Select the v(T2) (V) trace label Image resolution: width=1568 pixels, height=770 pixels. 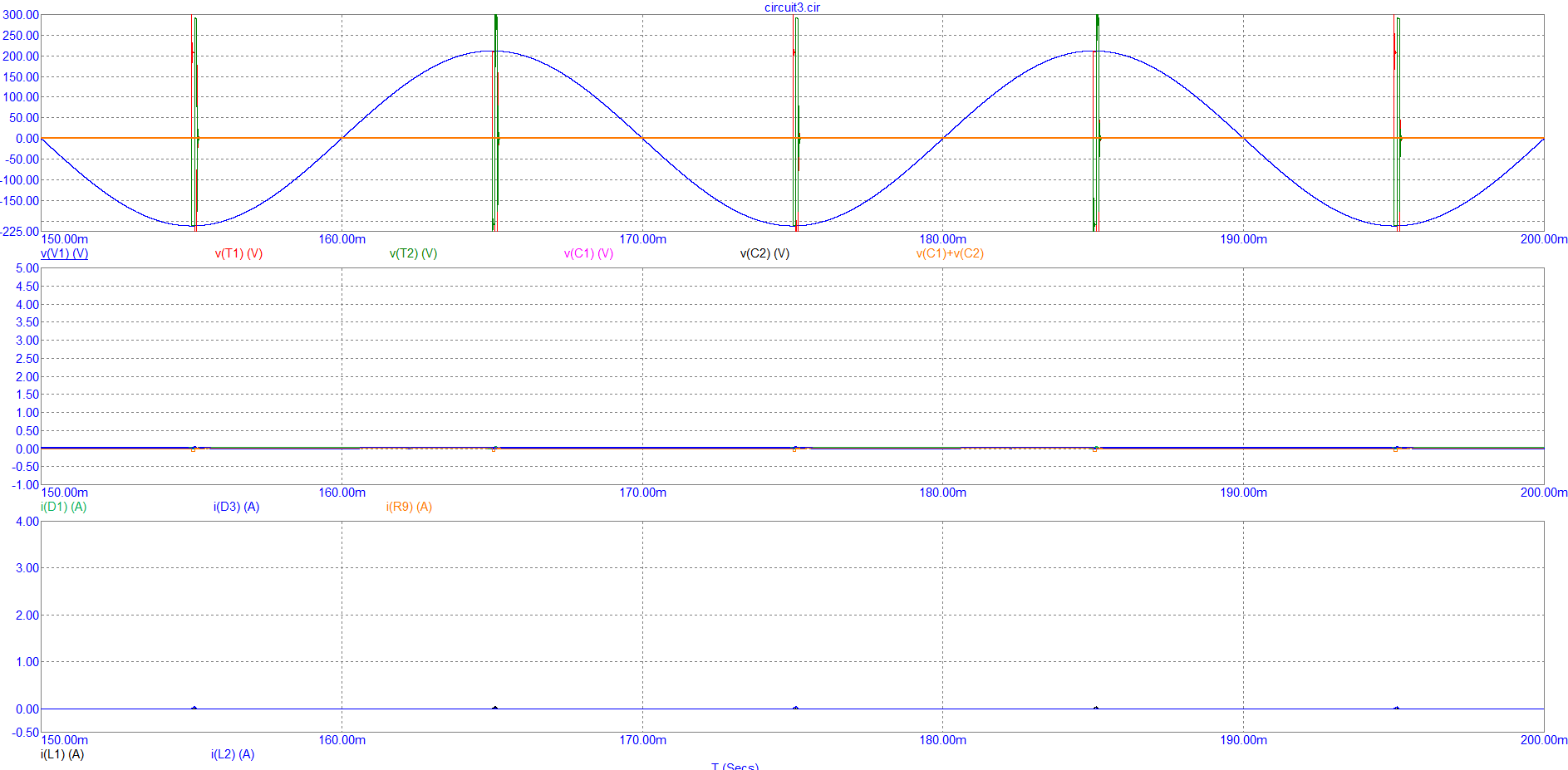point(413,253)
